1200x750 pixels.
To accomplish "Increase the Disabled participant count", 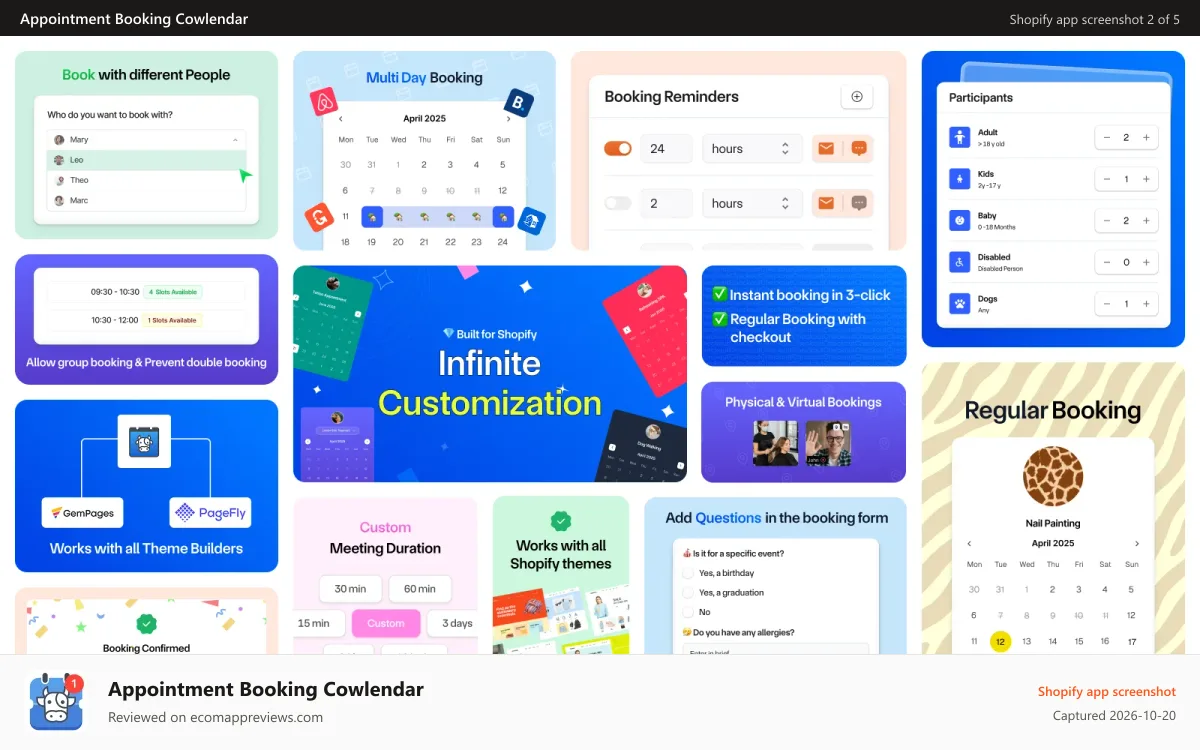I will click(1146, 262).
